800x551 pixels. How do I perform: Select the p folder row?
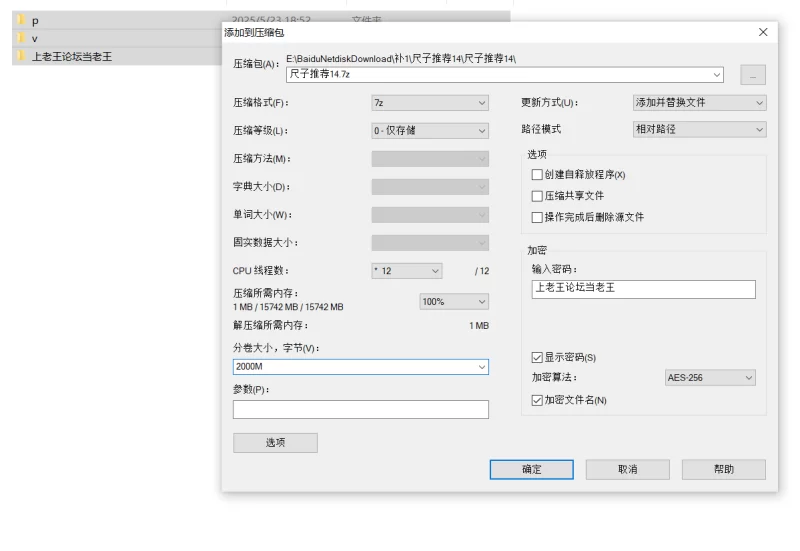[x=116, y=21]
